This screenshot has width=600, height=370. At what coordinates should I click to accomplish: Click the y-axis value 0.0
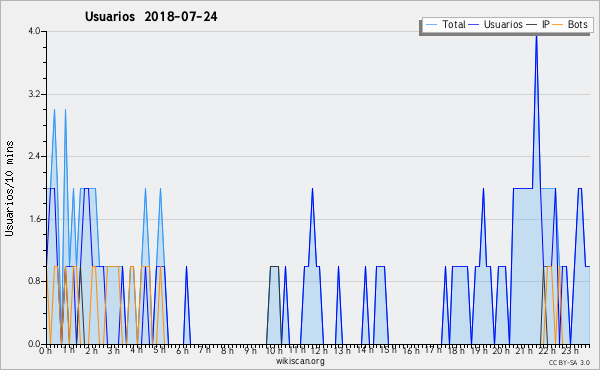34,344
